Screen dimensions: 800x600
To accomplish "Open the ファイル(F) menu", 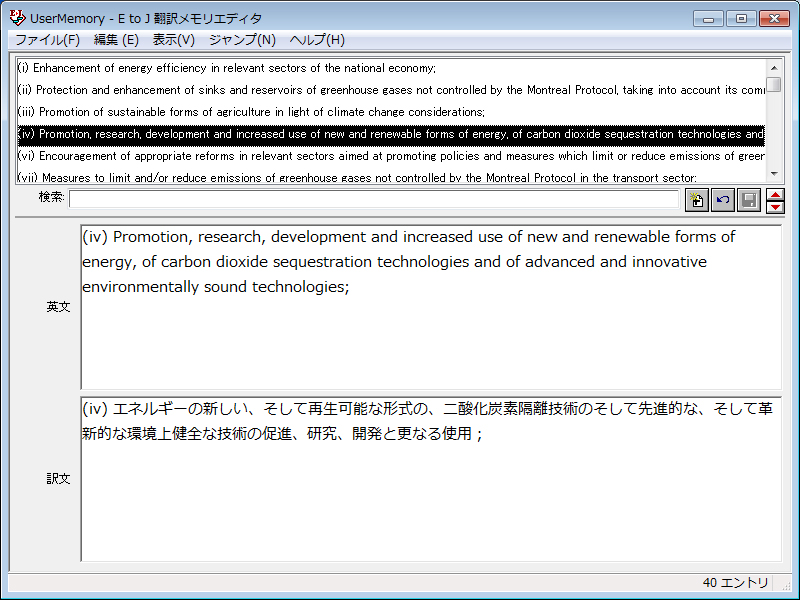I will 47,40.
